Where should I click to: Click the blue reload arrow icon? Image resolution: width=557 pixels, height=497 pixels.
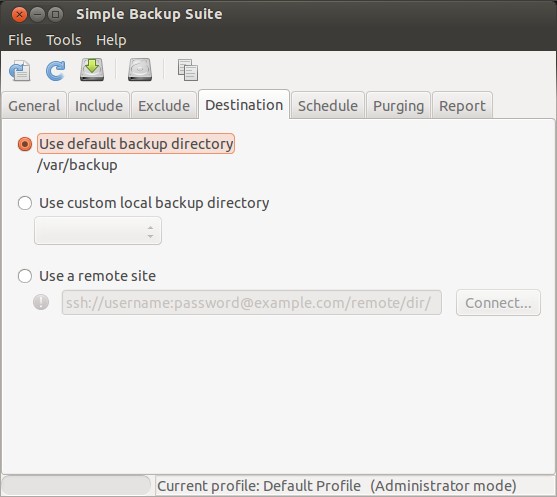56,70
